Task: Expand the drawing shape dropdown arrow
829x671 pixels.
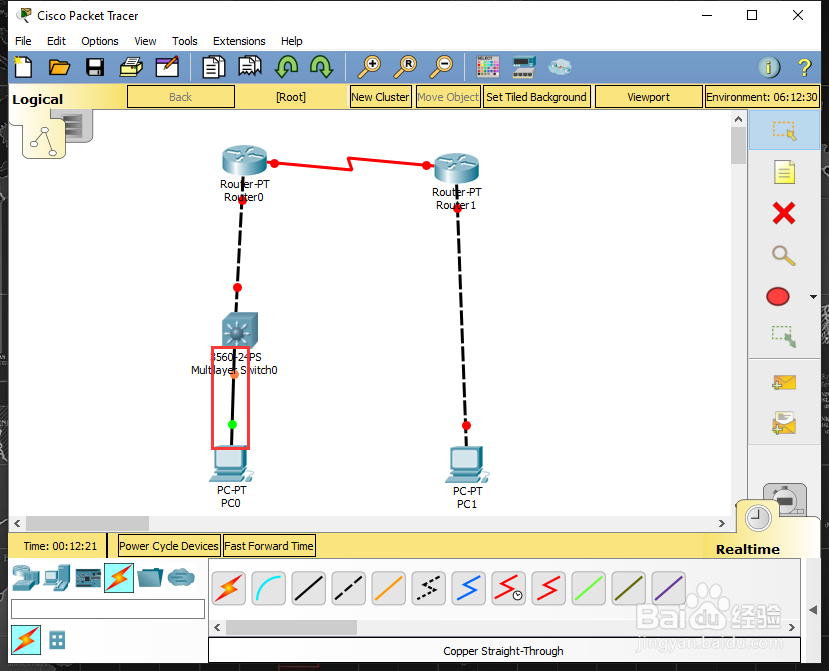Action: pyautogui.click(x=813, y=297)
